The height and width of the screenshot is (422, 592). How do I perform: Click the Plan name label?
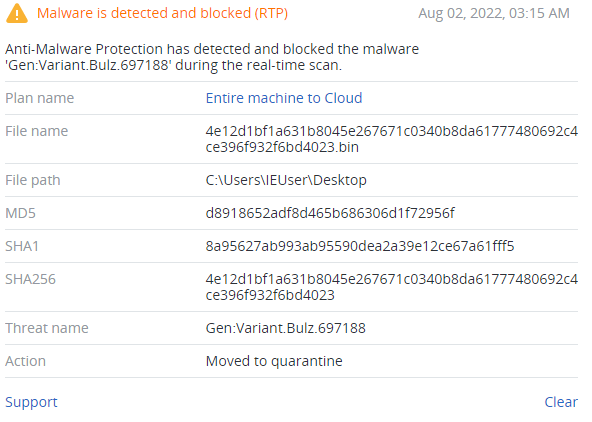pyautogui.click(x=40, y=98)
